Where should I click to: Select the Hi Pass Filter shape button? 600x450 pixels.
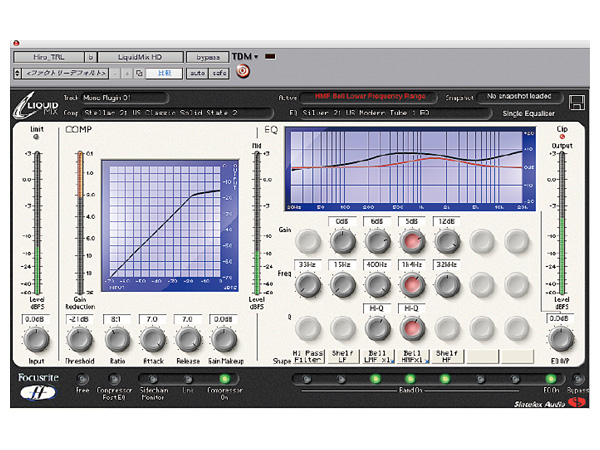pos(308,357)
